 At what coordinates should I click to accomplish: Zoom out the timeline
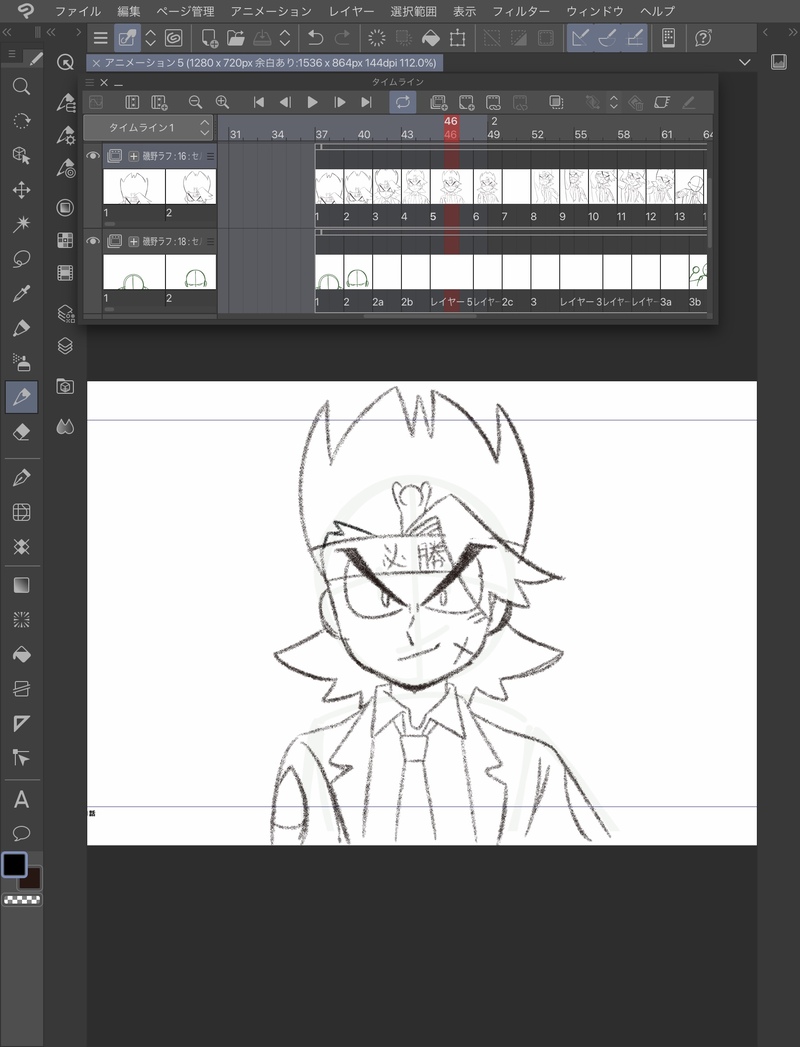point(195,102)
